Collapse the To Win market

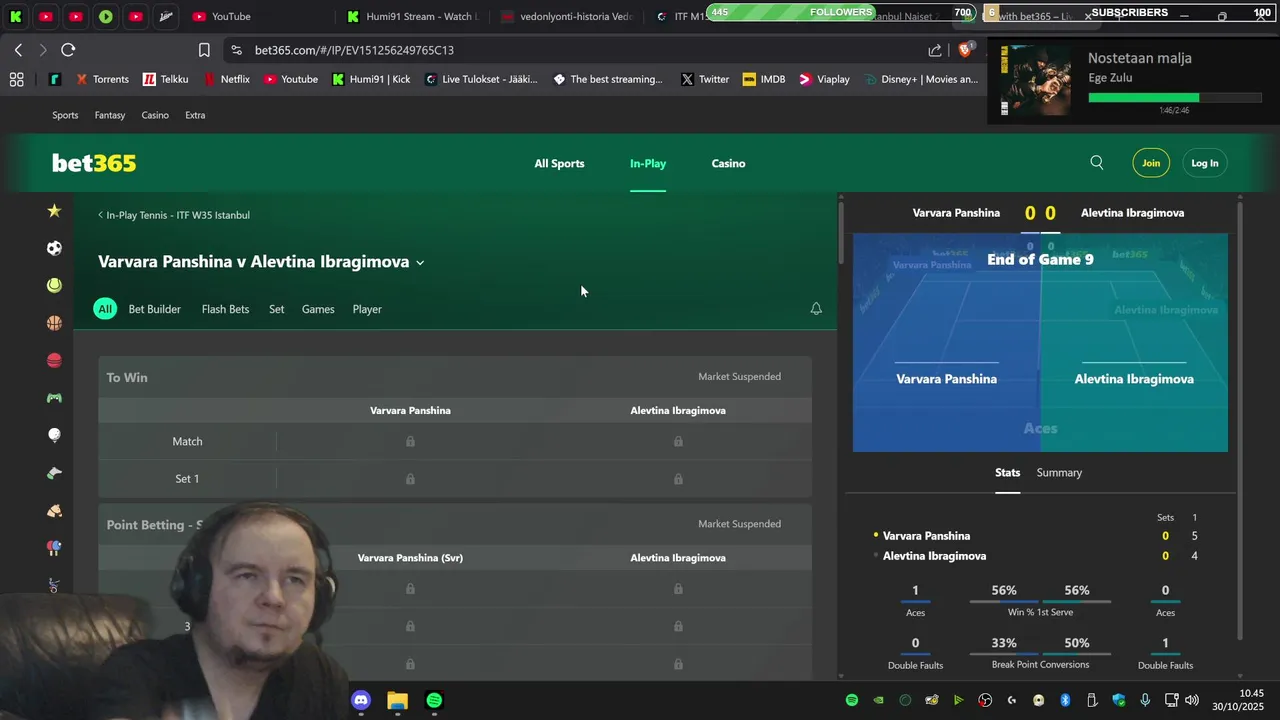[x=455, y=377]
